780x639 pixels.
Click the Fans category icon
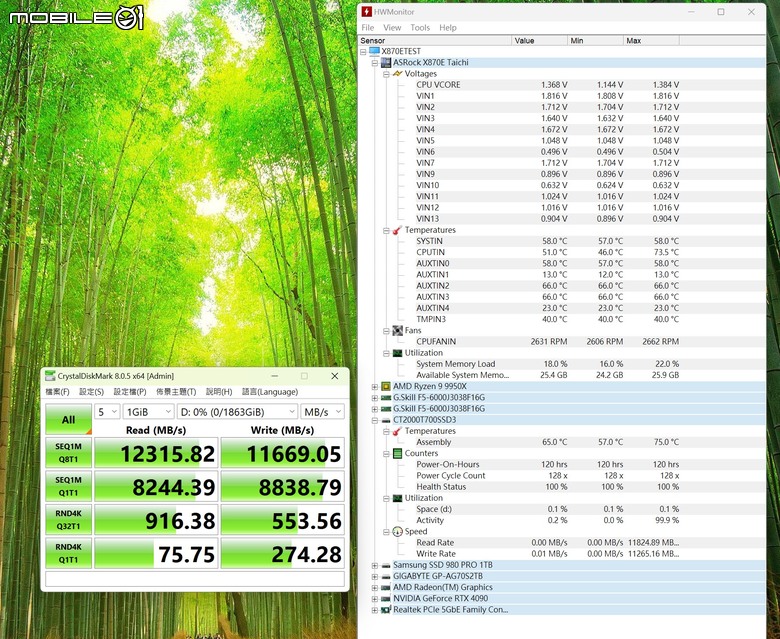click(397, 331)
